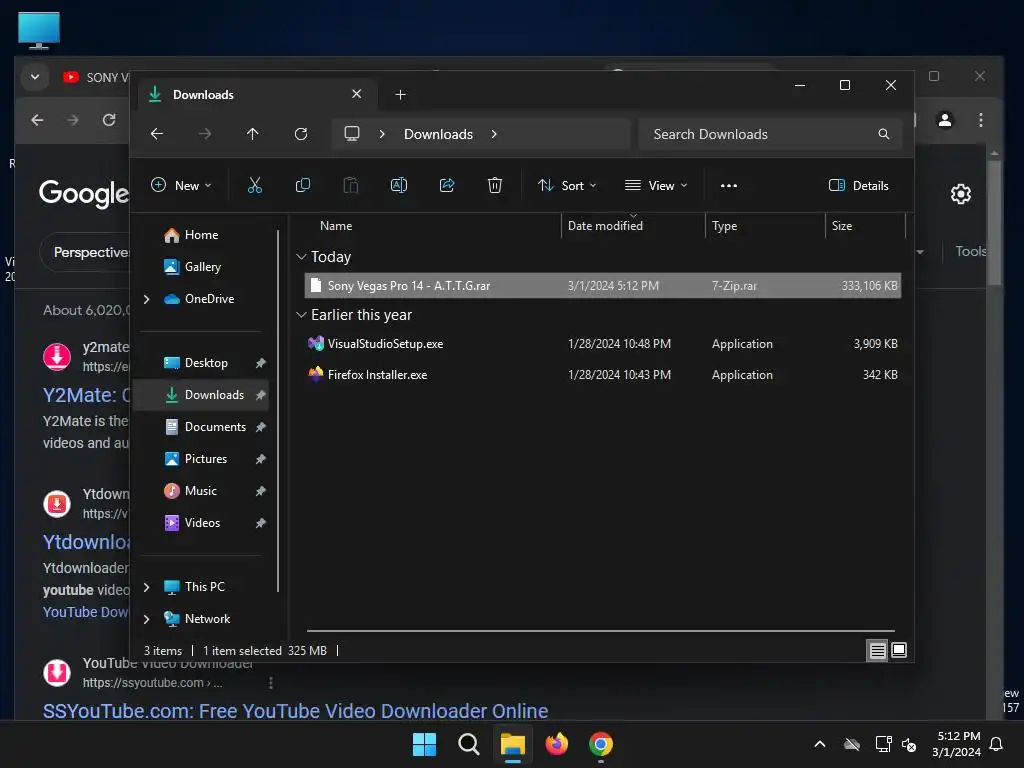Image resolution: width=1024 pixels, height=768 pixels.
Task: Click the Copy icon in Explorer toolbar
Action: 302,185
